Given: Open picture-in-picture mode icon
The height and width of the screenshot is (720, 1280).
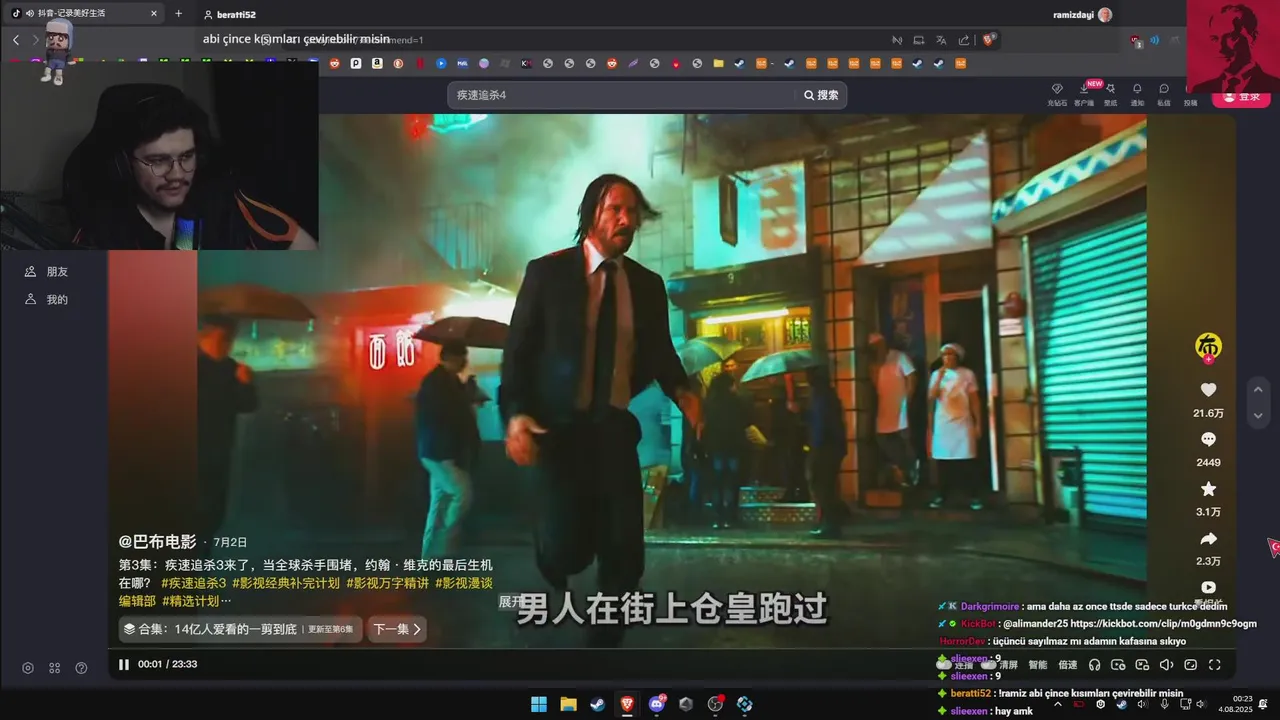Looking at the screenshot, I should click(1142, 665).
